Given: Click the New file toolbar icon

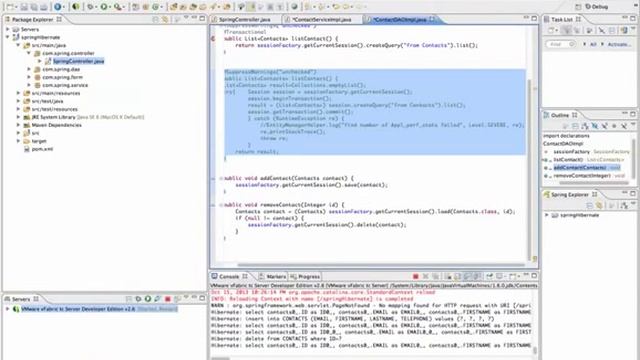Looking at the screenshot, I should pyautogui.click(x=10, y=7).
